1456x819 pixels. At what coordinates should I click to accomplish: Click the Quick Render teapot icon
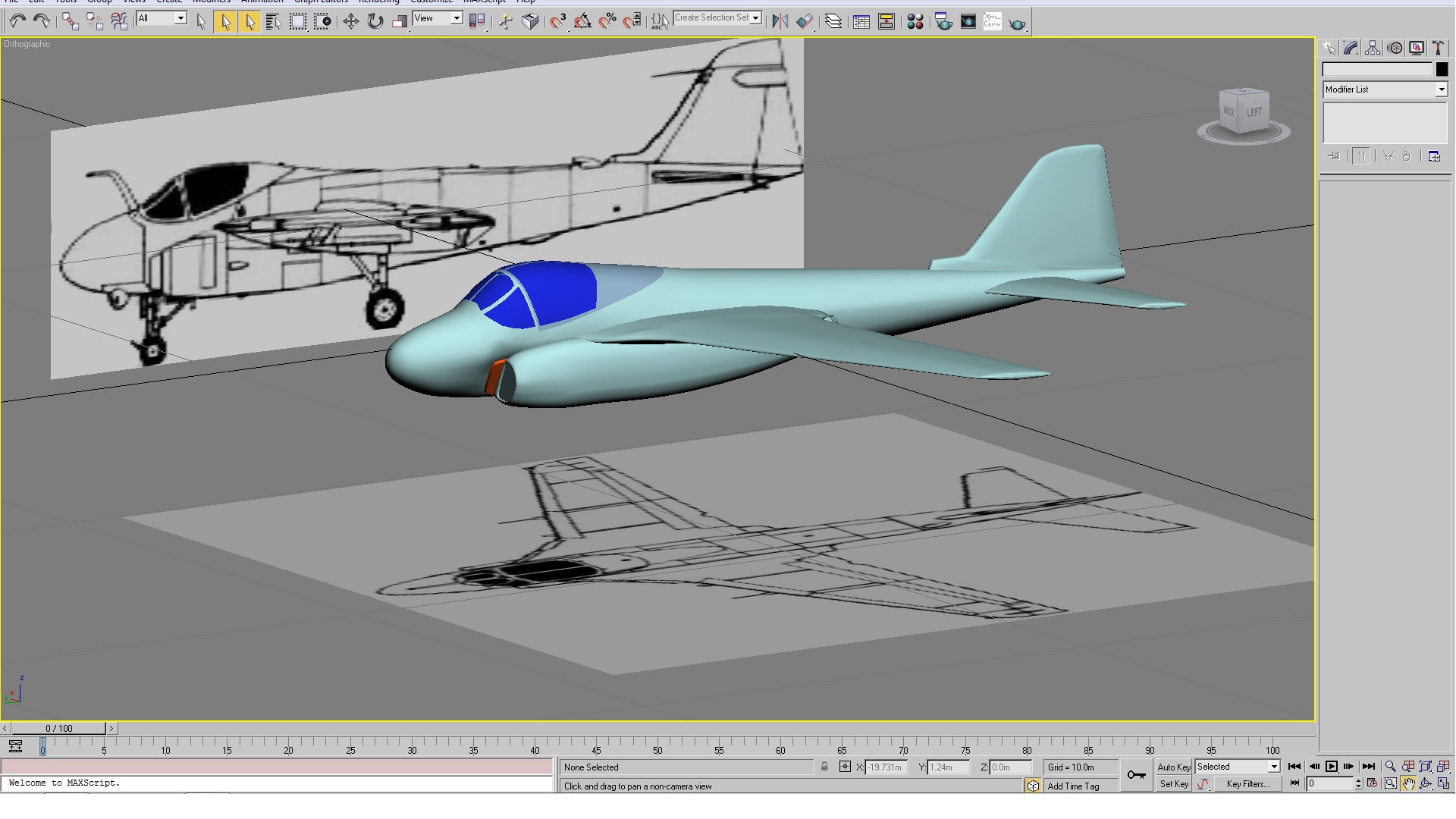tap(1017, 21)
